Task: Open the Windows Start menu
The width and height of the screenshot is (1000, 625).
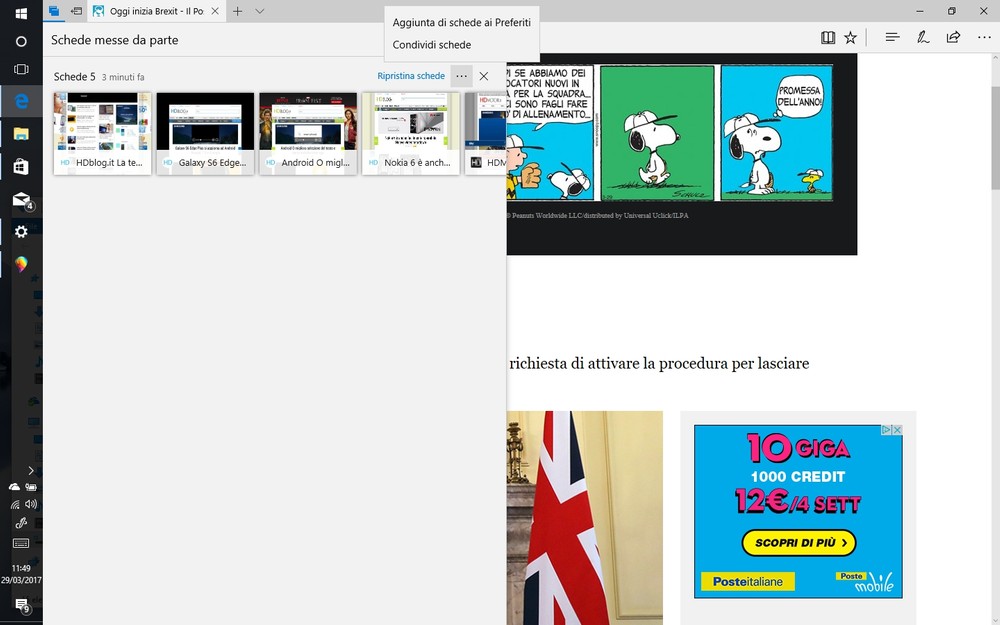Action: click(21, 13)
